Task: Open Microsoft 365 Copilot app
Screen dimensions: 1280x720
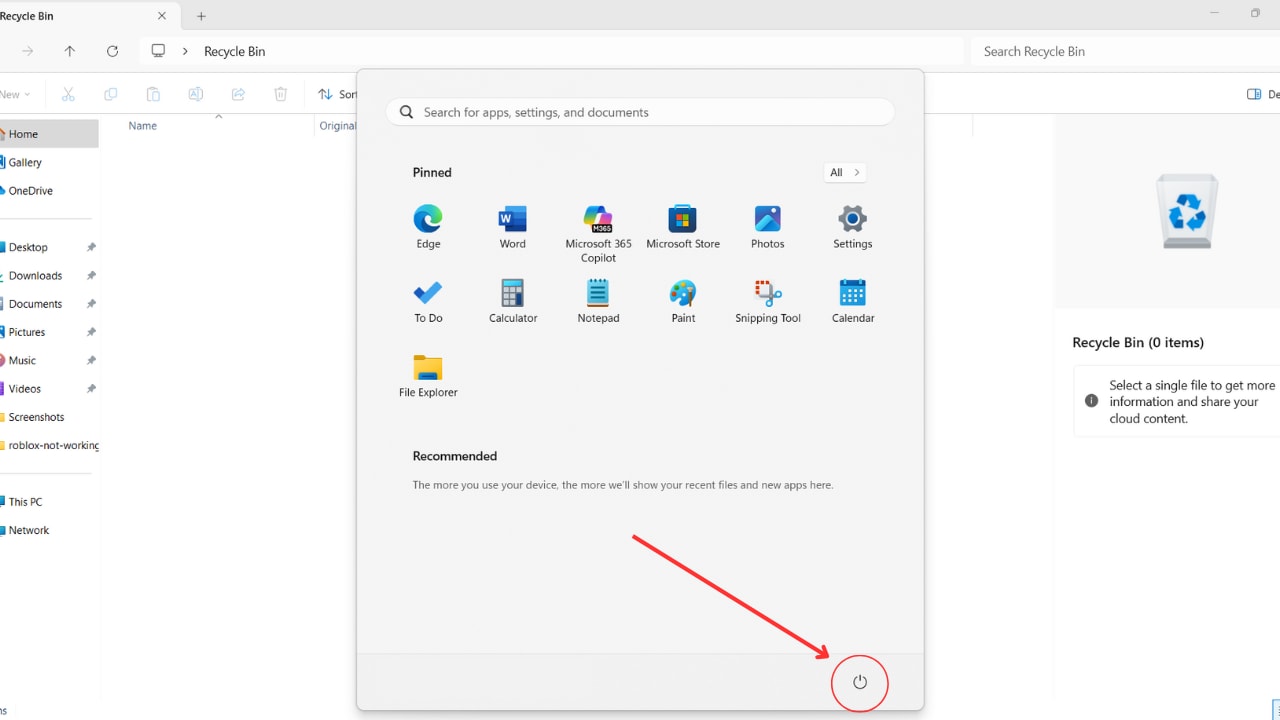Action: [598, 234]
